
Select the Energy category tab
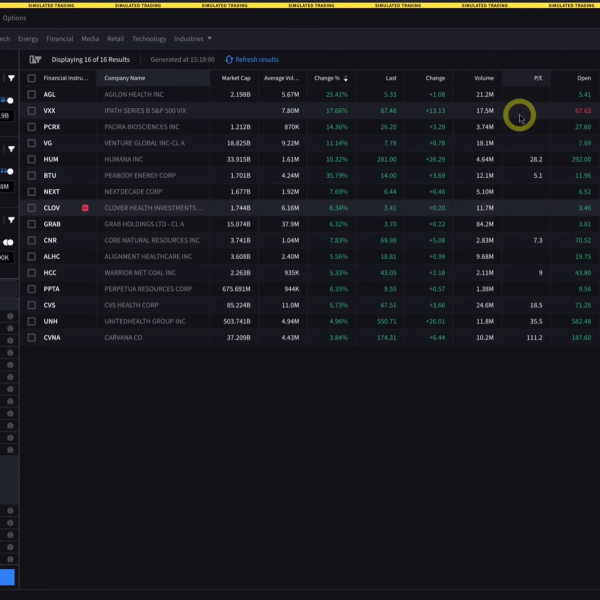click(28, 39)
